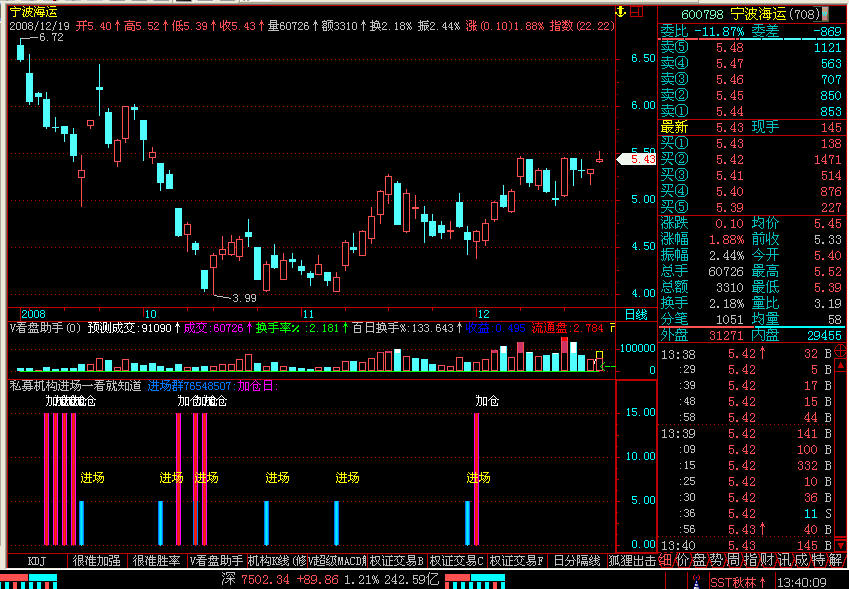The image size is (849, 589).
Task: Click the antenna connection icon in status bar
Action: [x=698, y=581]
